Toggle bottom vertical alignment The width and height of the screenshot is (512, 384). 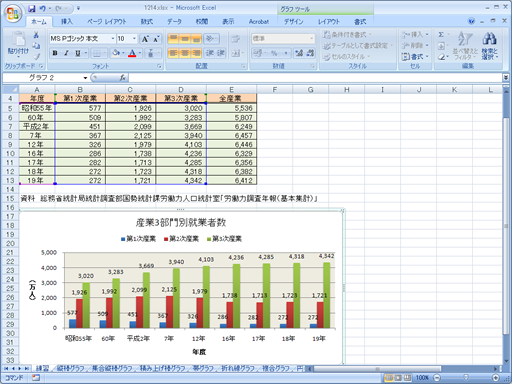tap(196, 39)
